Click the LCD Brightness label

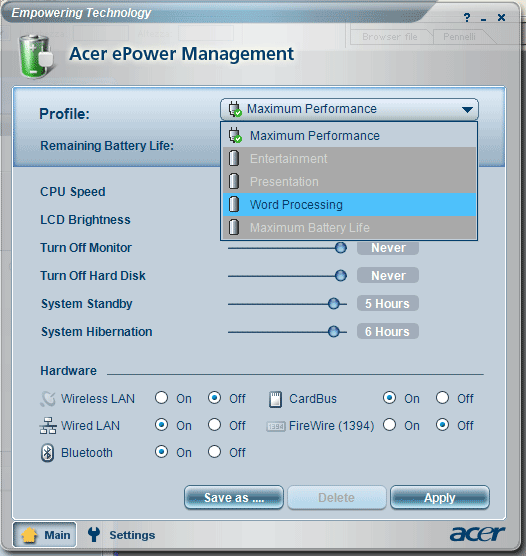pyautogui.click(x=85, y=220)
